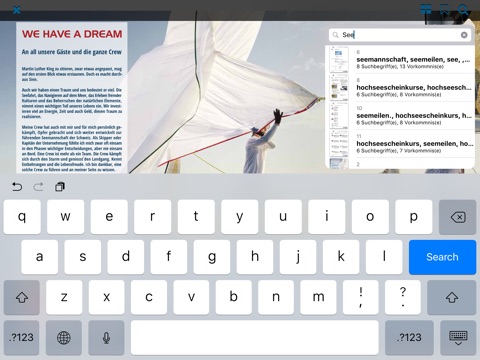Tap the z key
480x360 pixels.
pyautogui.click(x=64, y=297)
